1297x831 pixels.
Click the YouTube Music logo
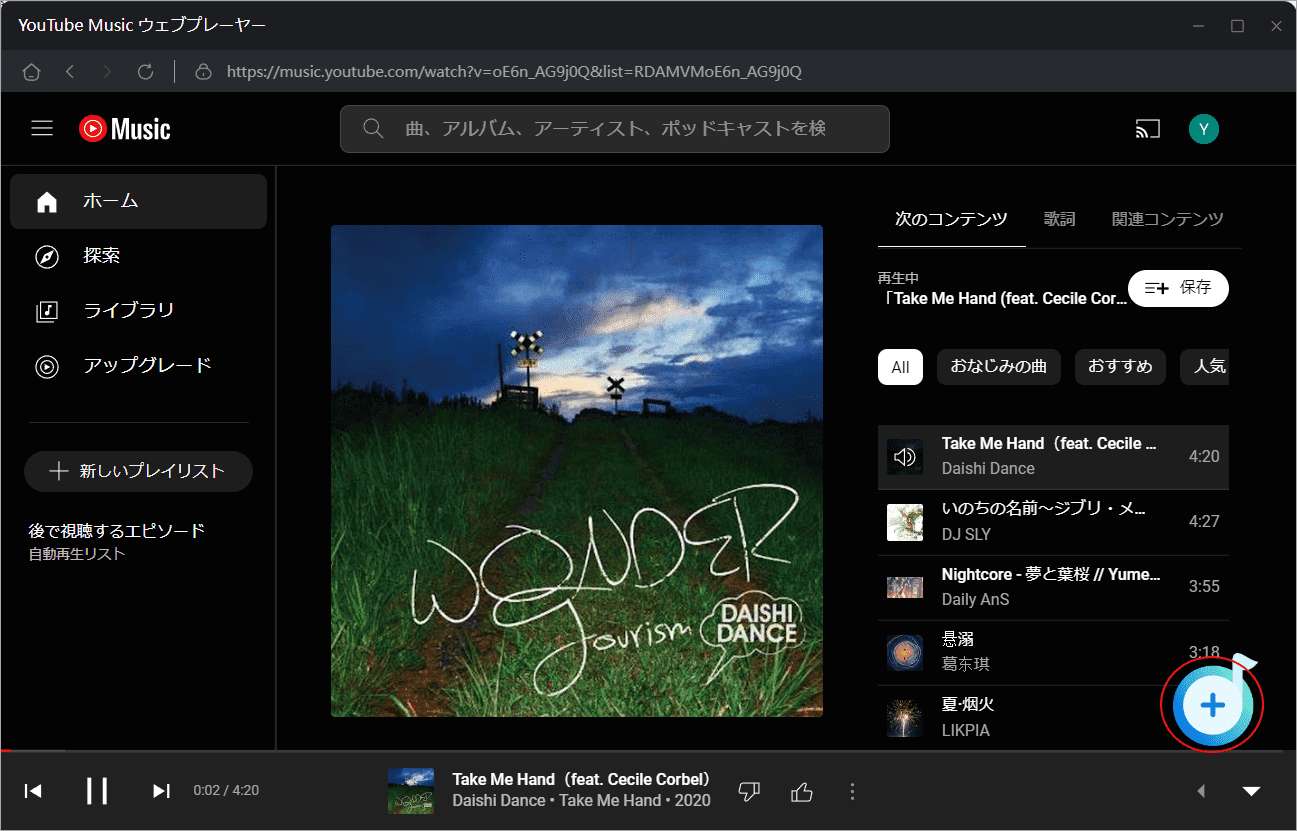pyautogui.click(x=125, y=129)
